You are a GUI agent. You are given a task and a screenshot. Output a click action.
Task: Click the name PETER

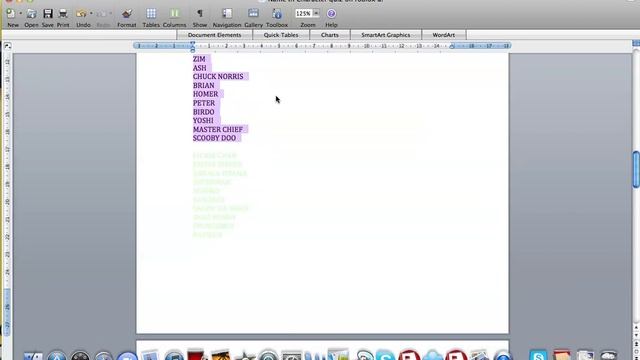204,103
